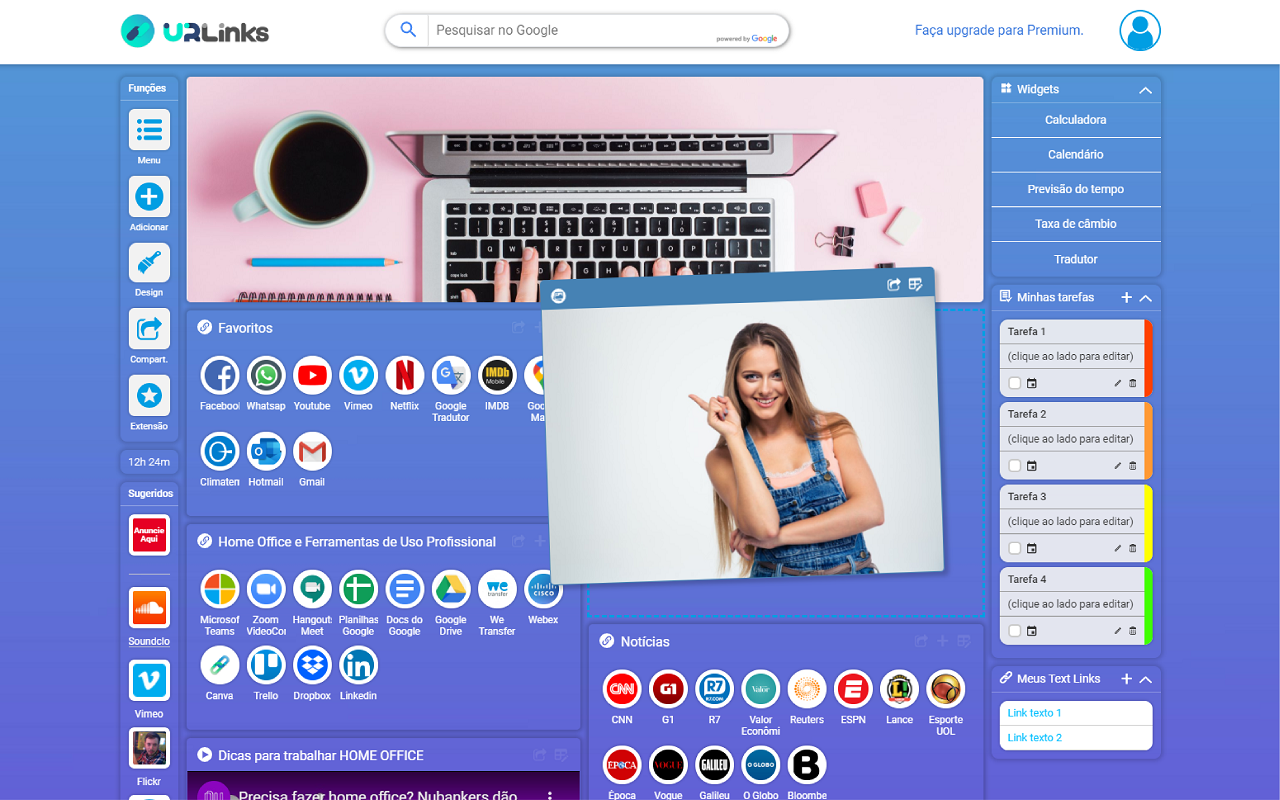Collapse the Widgets panel
This screenshot has width=1280, height=800.
[x=1146, y=90]
